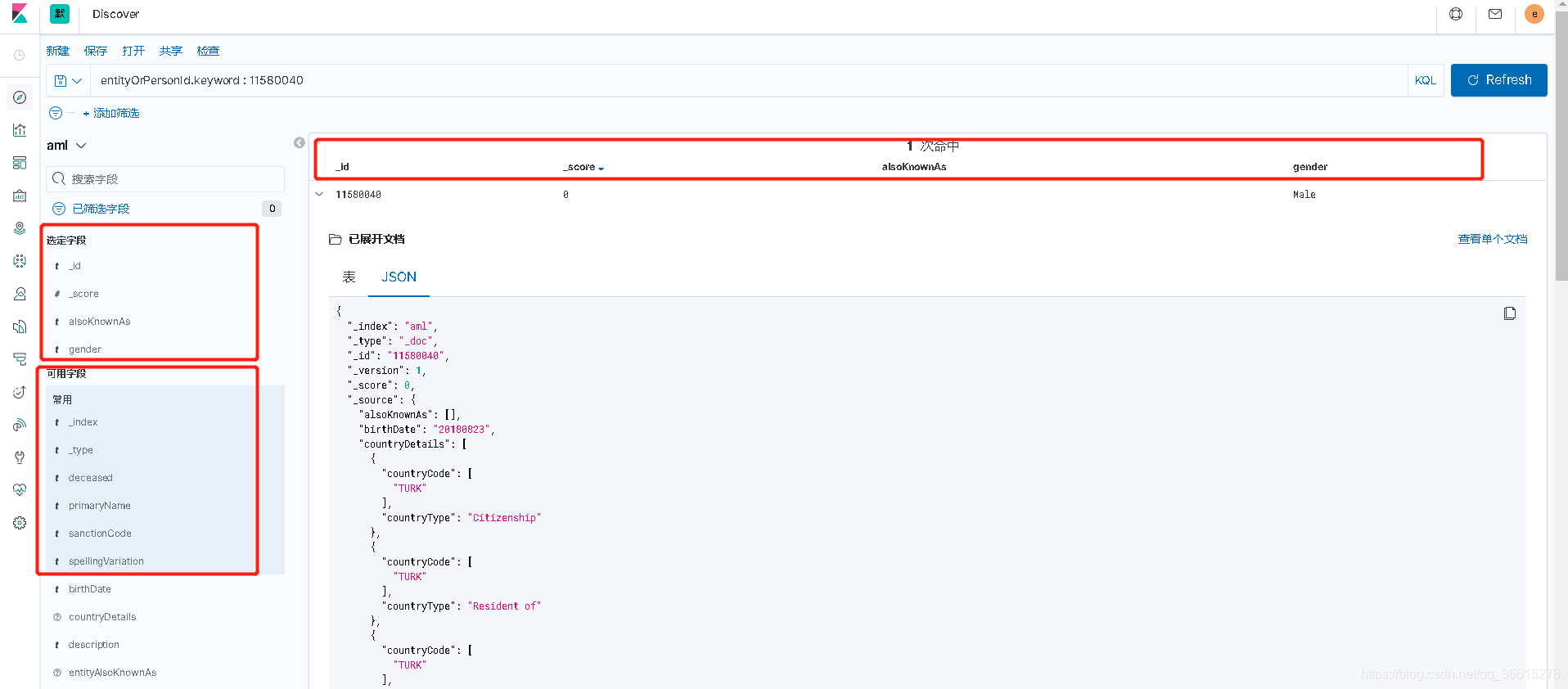Viewport: 1568px width, 689px height.
Task: Open the Management gear icon in sidebar
Action: 20,523
